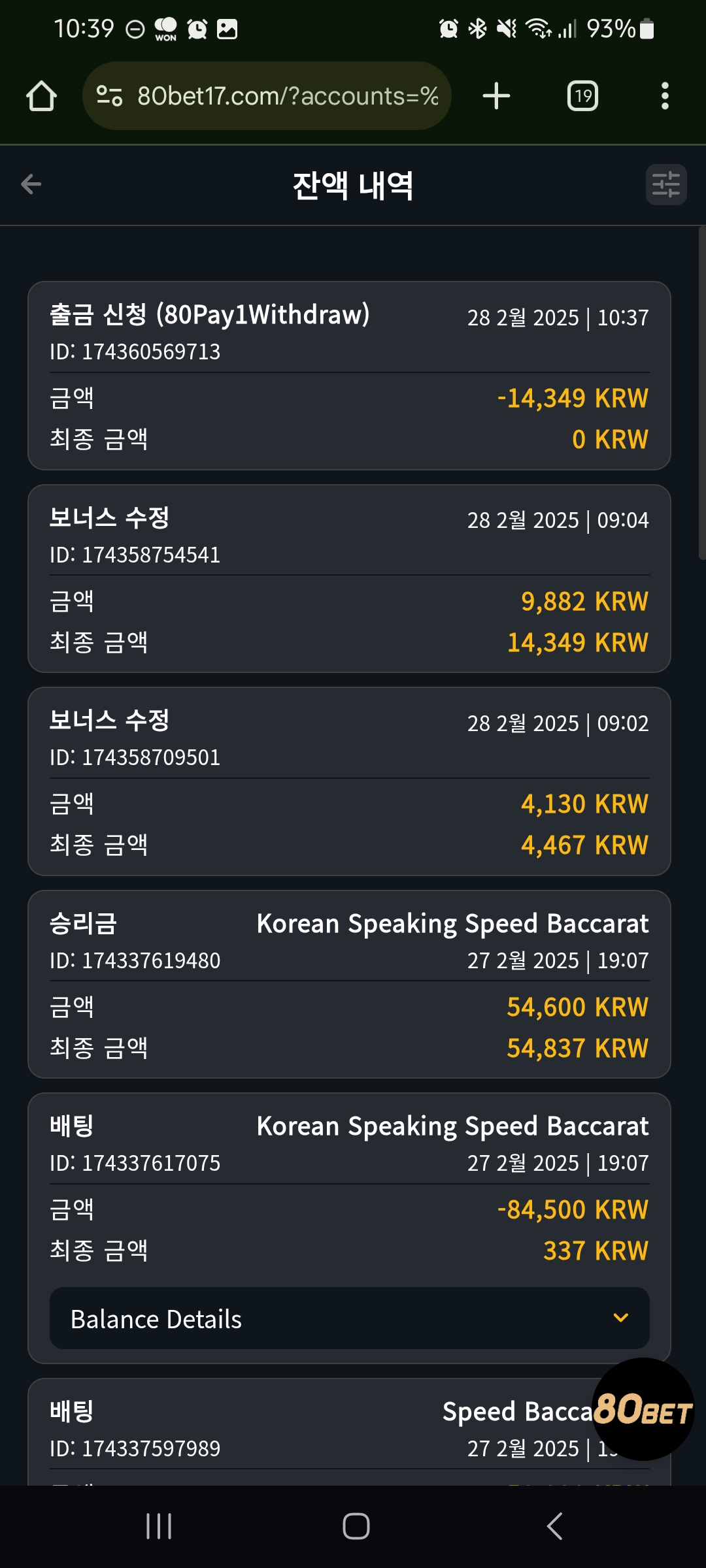
Task: Open the 54,600 KRW winnings entry
Action: pos(349,985)
